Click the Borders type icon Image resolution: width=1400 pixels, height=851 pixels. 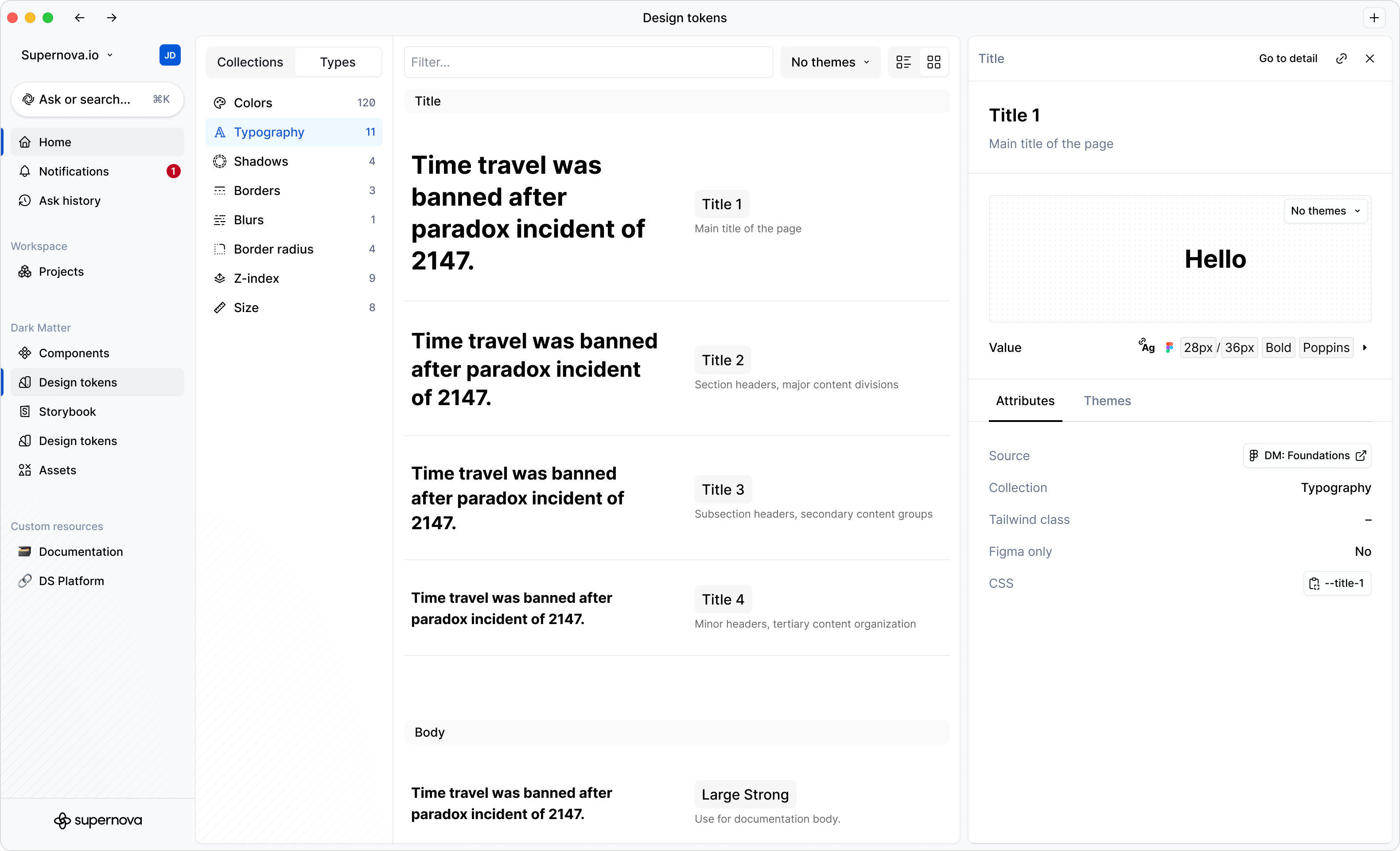(220, 191)
